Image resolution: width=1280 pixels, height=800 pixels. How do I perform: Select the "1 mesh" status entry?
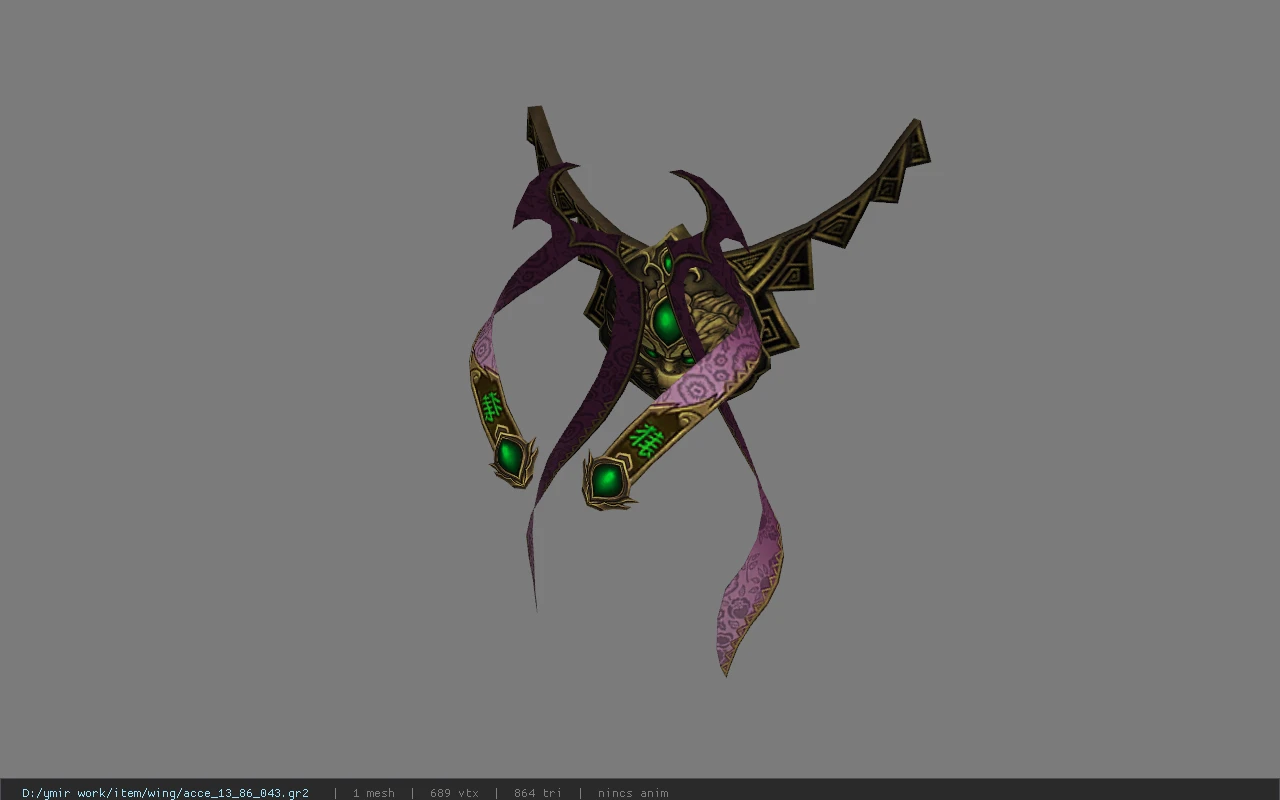tap(373, 793)
